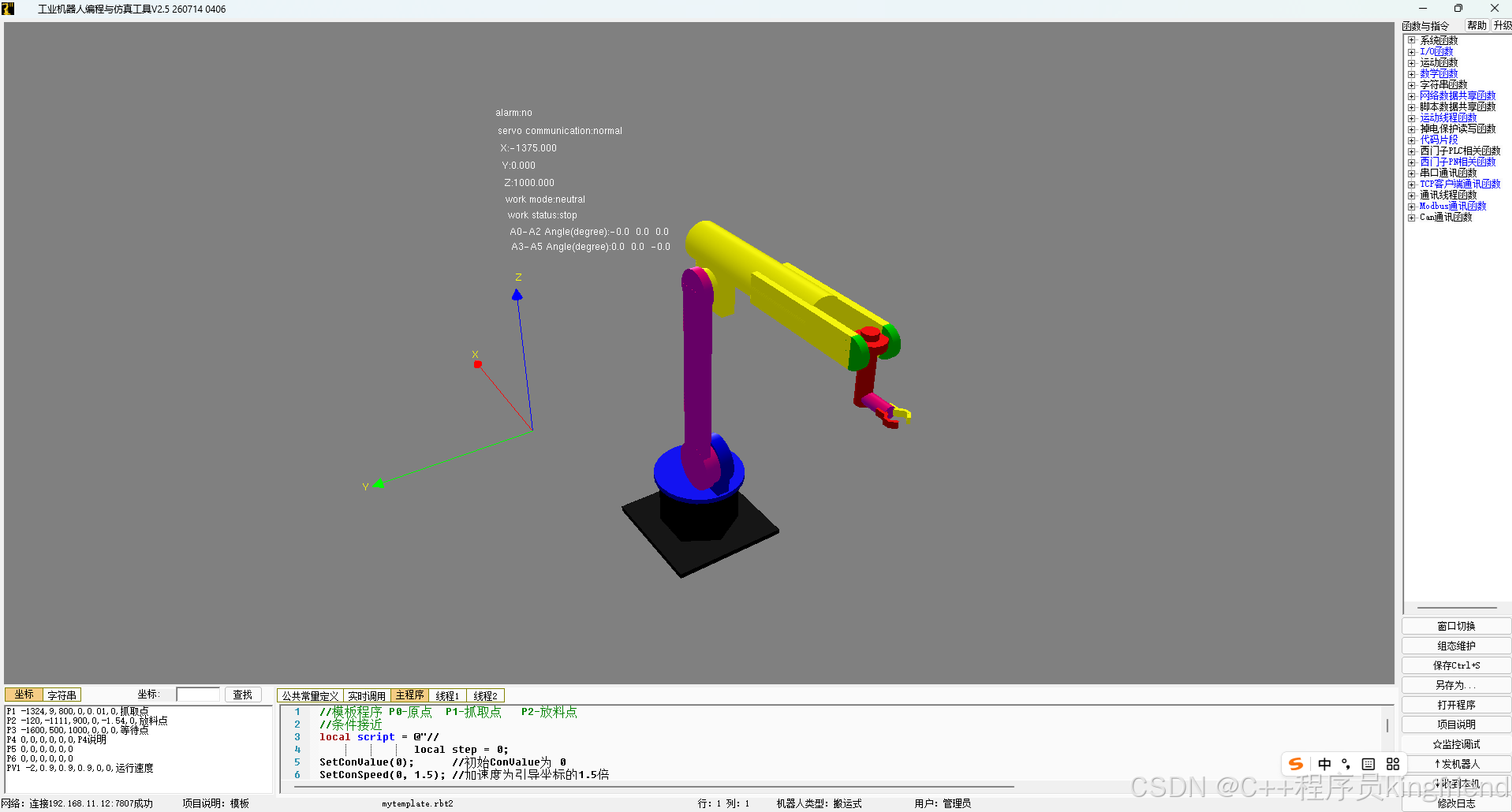Select coordinate row P4说明
This screenshot has height=812, width=1512.
pos(56,739)
